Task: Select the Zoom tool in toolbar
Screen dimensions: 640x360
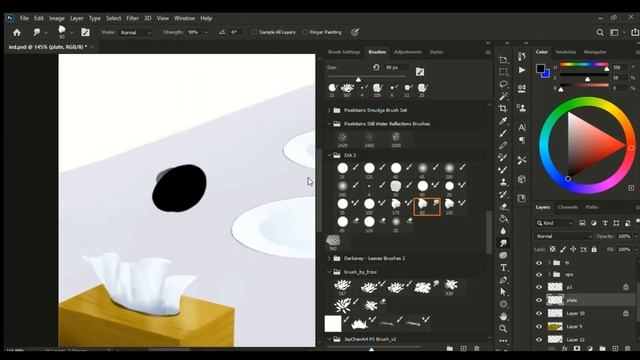Action: tap(503, 328)
